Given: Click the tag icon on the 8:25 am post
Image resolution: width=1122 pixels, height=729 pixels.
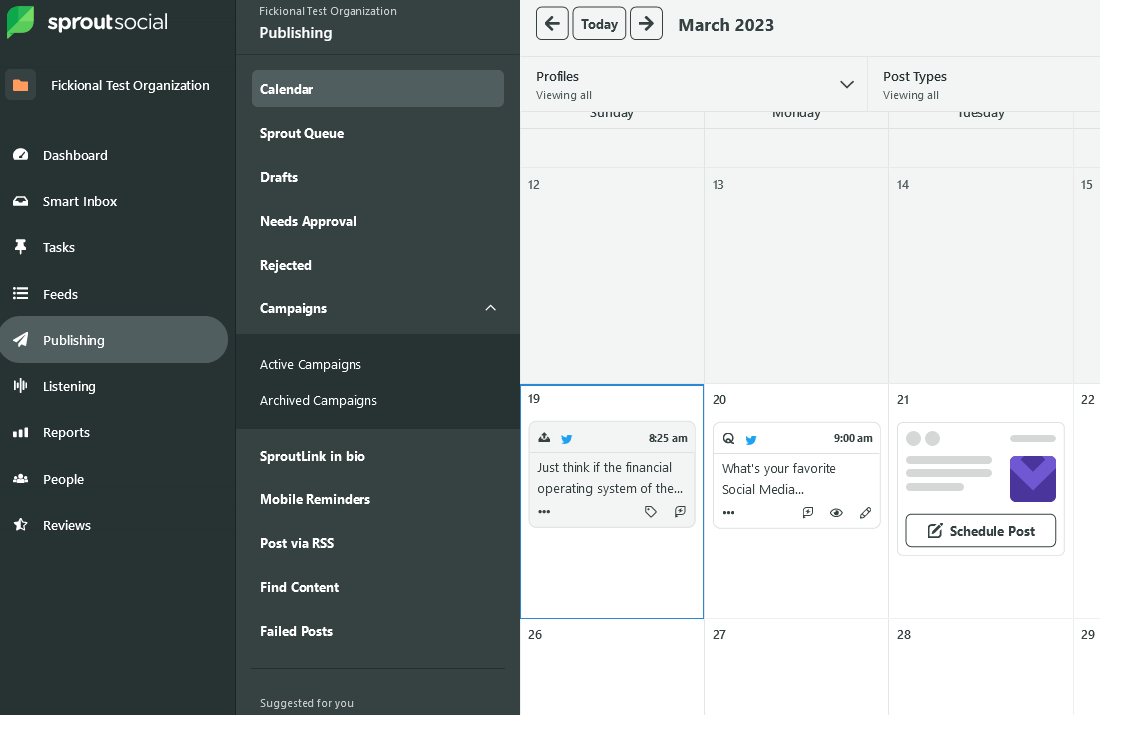Looking at the screenshot, I should pos(651,512).
